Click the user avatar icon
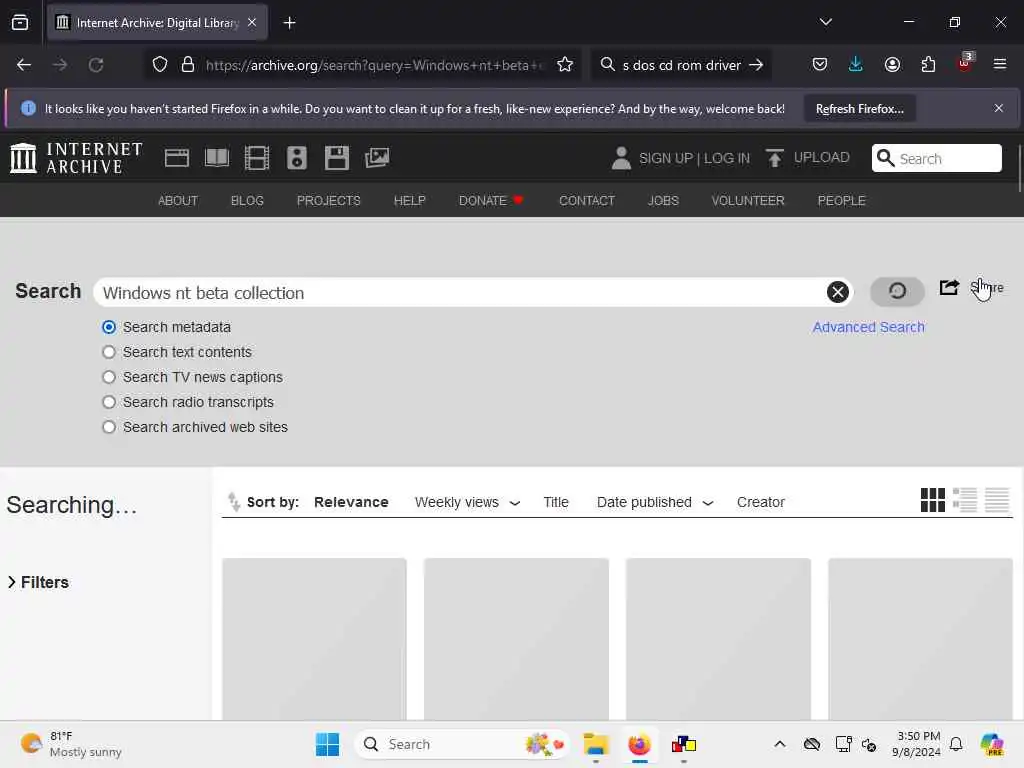The height and width of the screenshot is (768, 1024). tap(621, 158)
